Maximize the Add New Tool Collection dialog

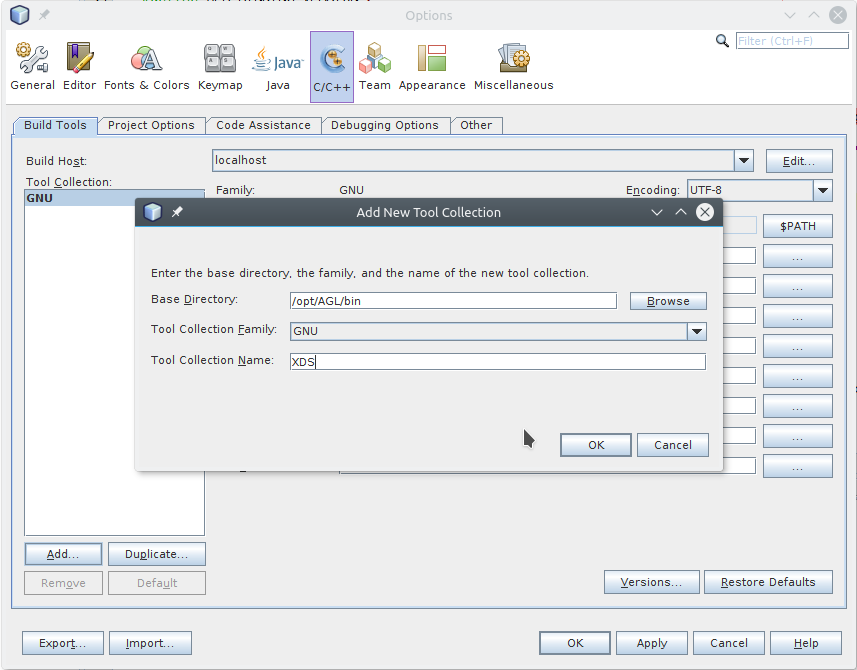[680, 212]
